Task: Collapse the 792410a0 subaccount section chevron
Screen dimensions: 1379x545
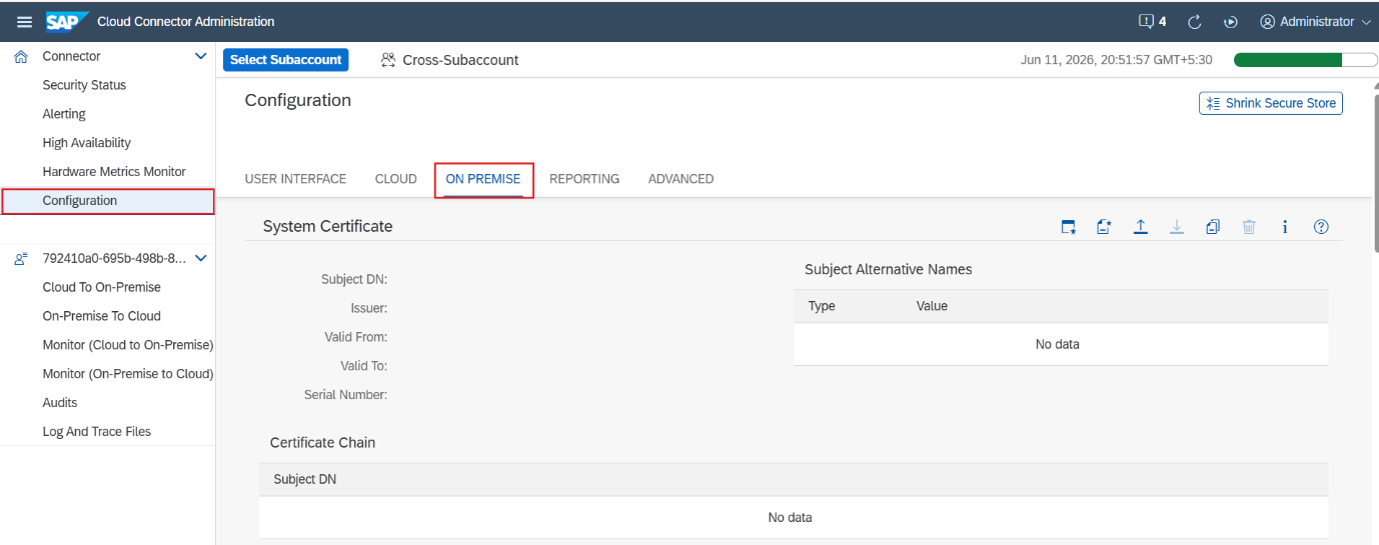Action: [x=200, y=259]
